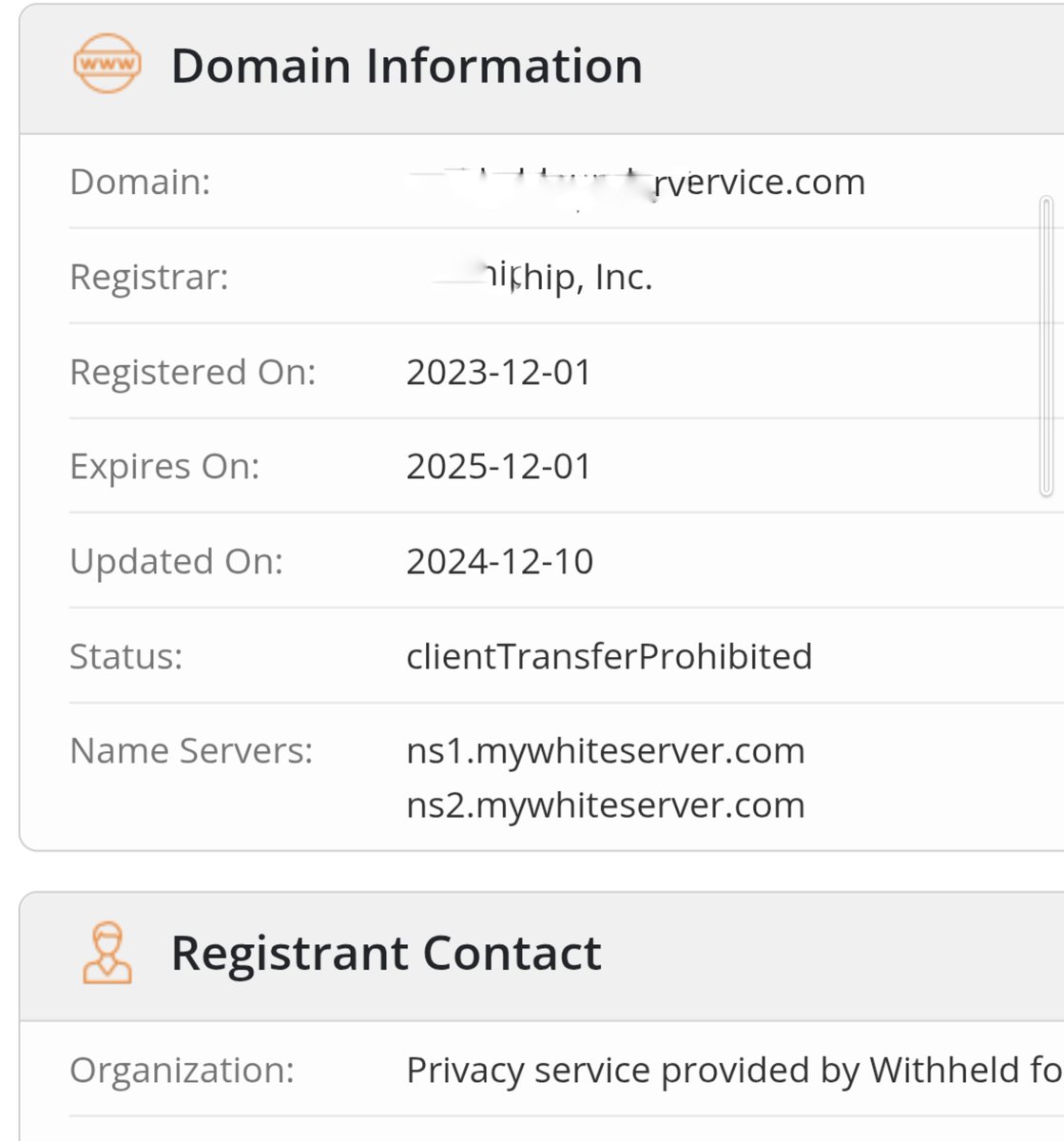
Task: Click the Registrant Contact heading
Action: tap(386, 953)
